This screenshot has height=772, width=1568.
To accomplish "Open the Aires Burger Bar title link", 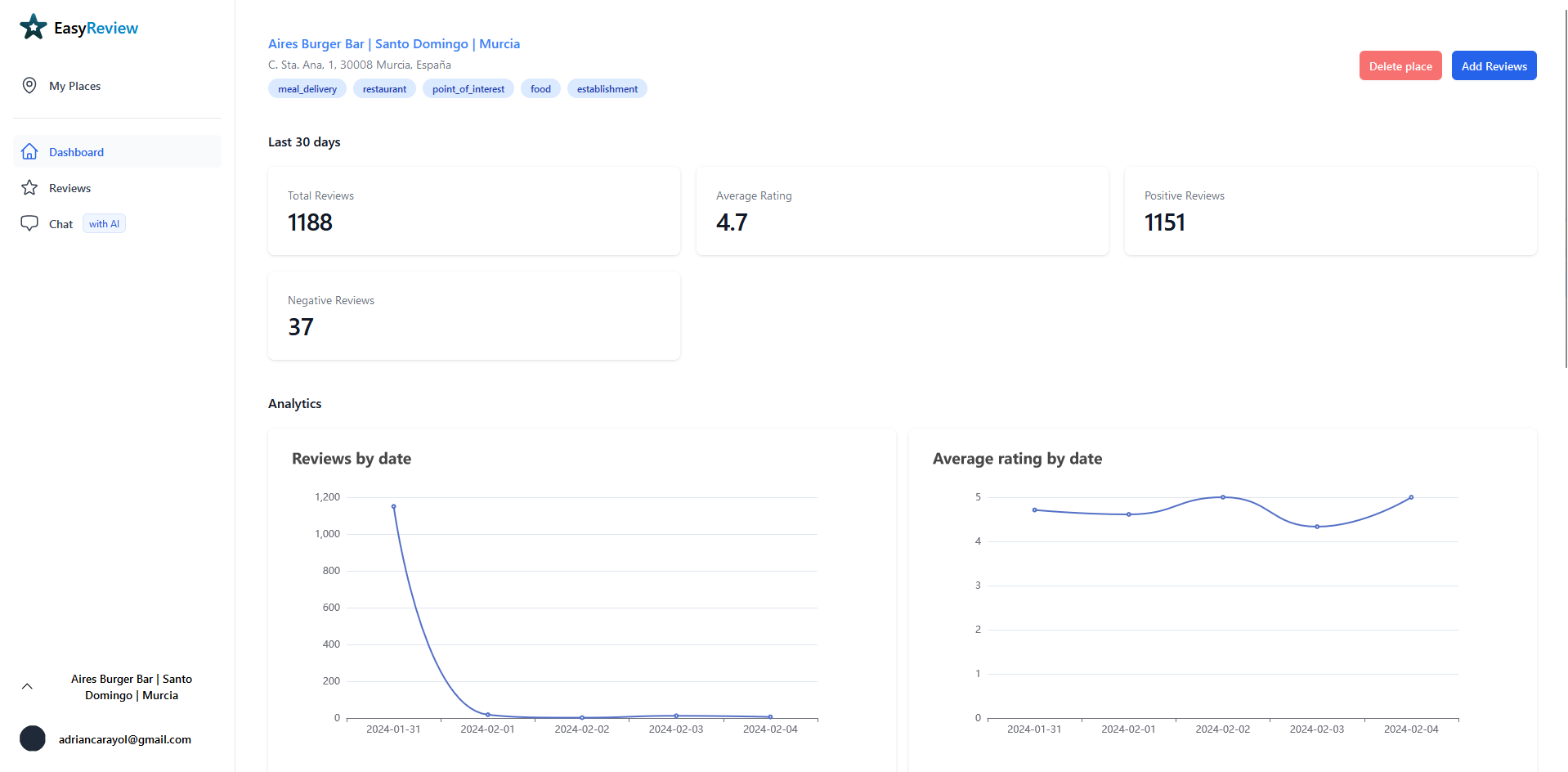I will coord(393,44).
